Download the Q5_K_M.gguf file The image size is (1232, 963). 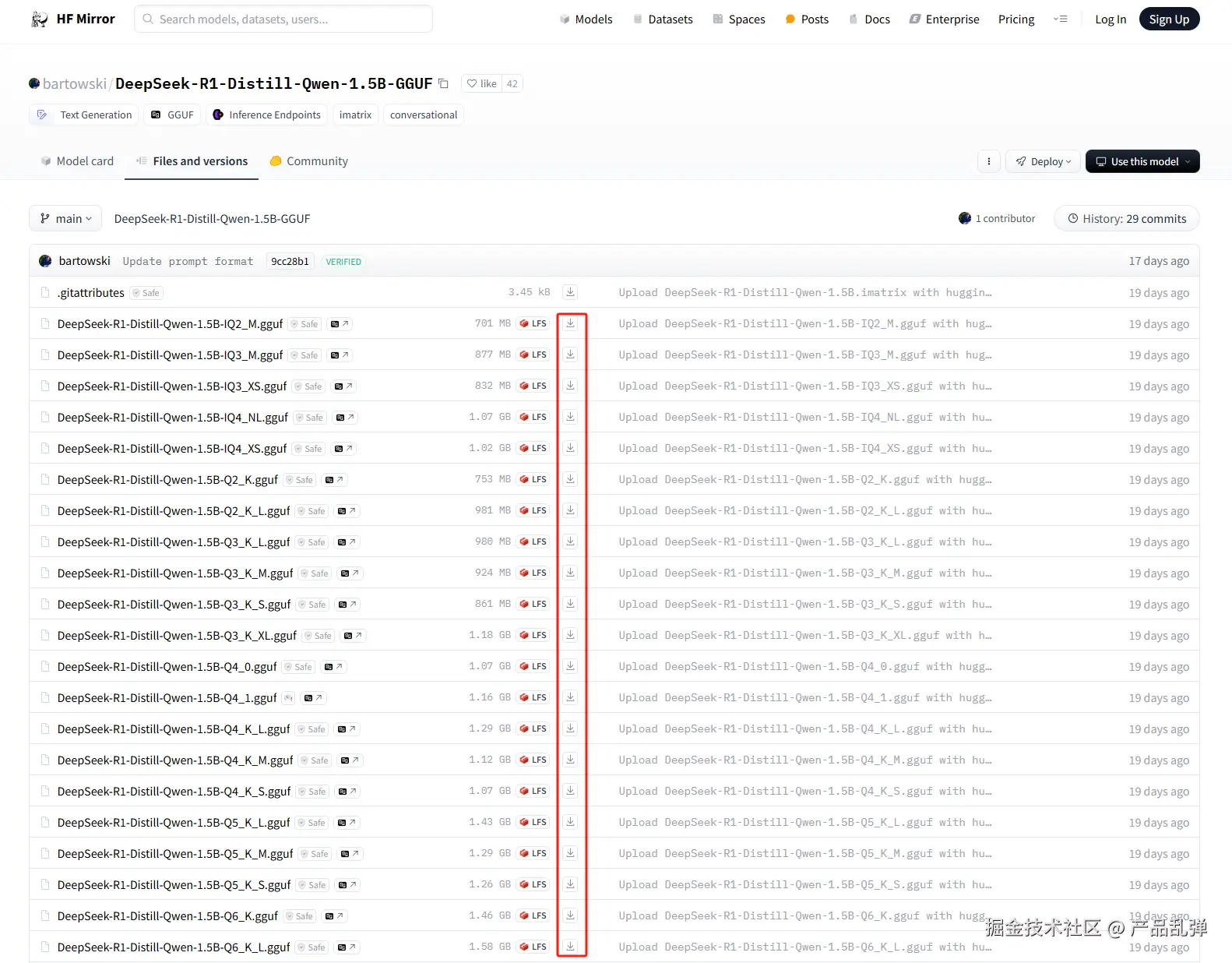point(570,853)
